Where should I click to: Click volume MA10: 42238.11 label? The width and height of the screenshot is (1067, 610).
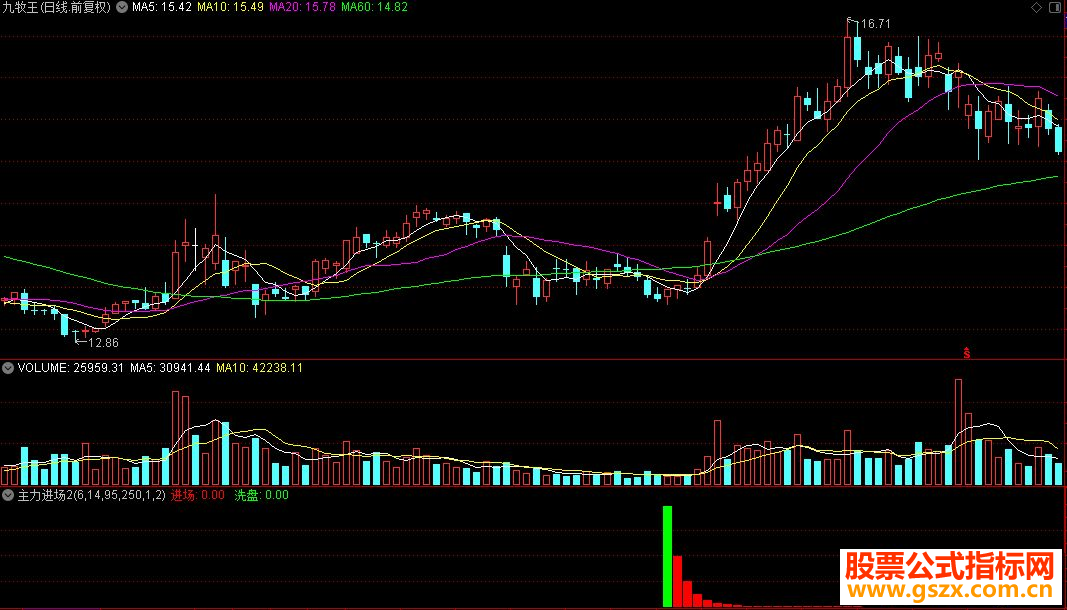pos(259,368)
